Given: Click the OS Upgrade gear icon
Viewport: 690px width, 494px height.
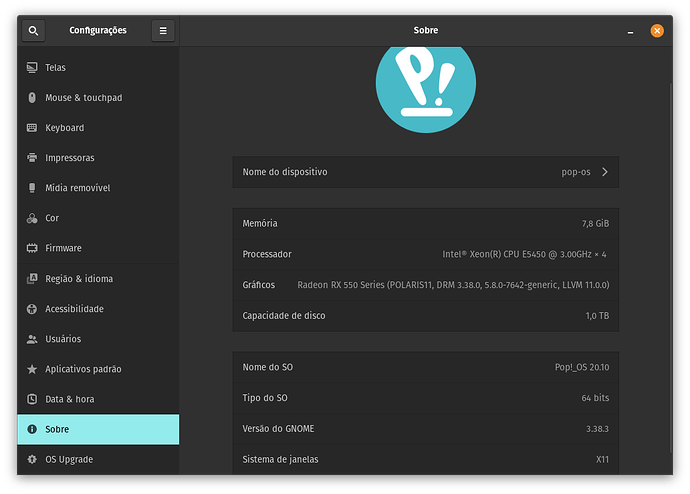Looking at the screenshot, I should (32, 459).
